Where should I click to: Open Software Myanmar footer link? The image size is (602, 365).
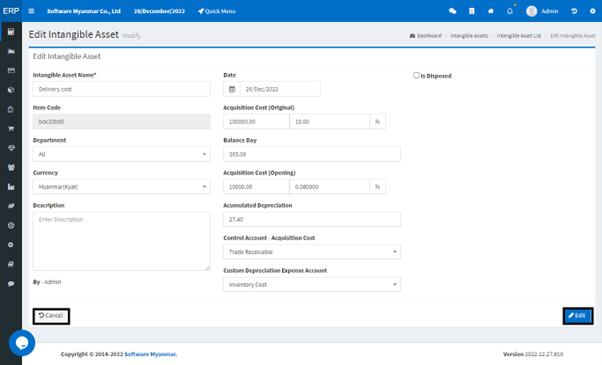150,354
